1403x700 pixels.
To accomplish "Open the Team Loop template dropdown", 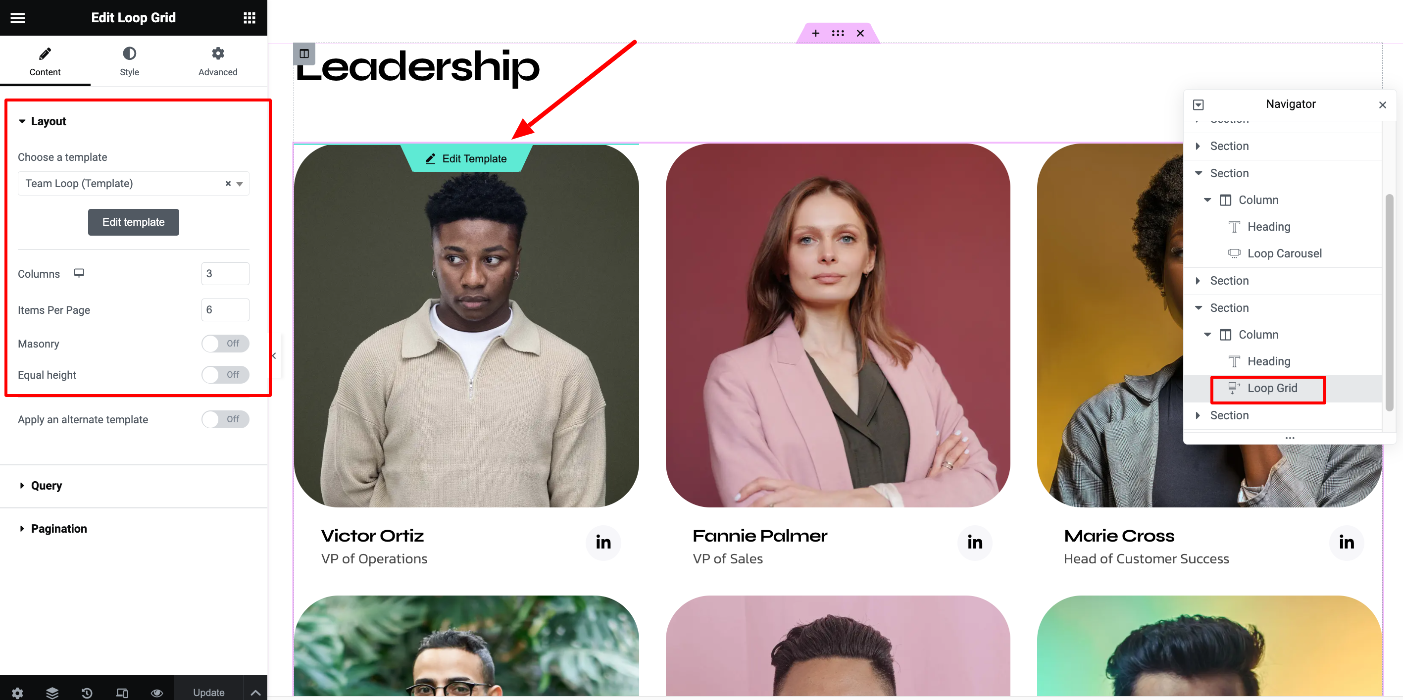I will point(134,184).
